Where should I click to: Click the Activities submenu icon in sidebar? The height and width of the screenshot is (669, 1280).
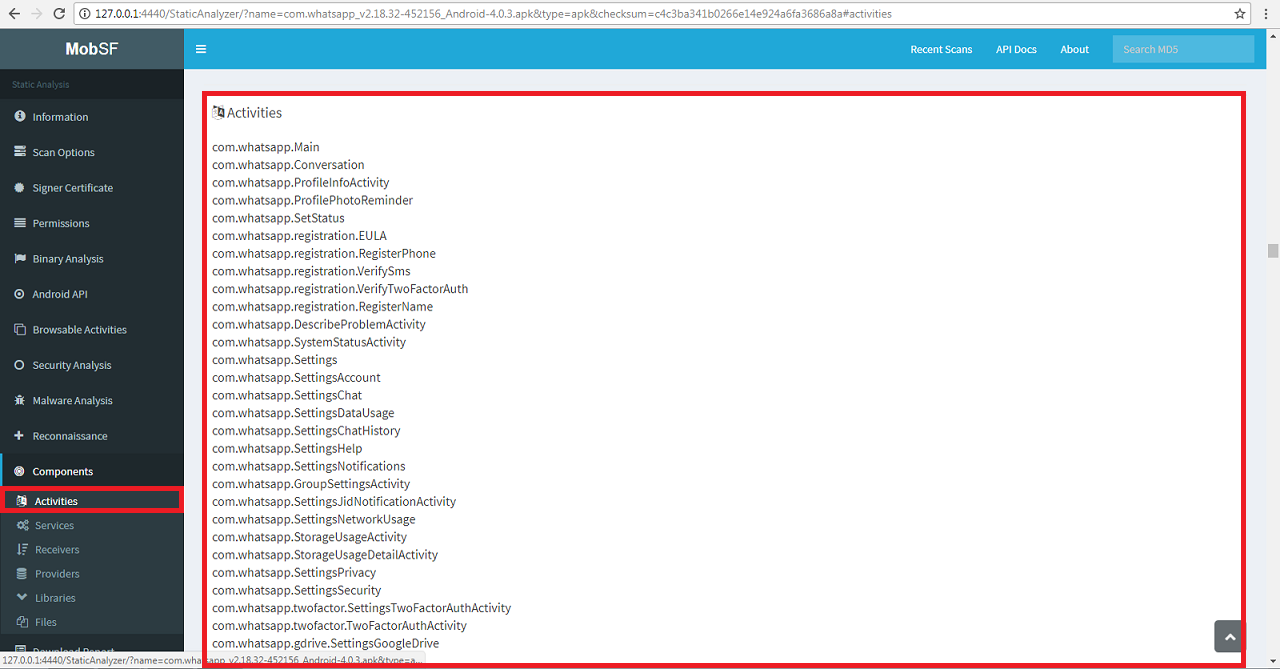click(22, 501)
